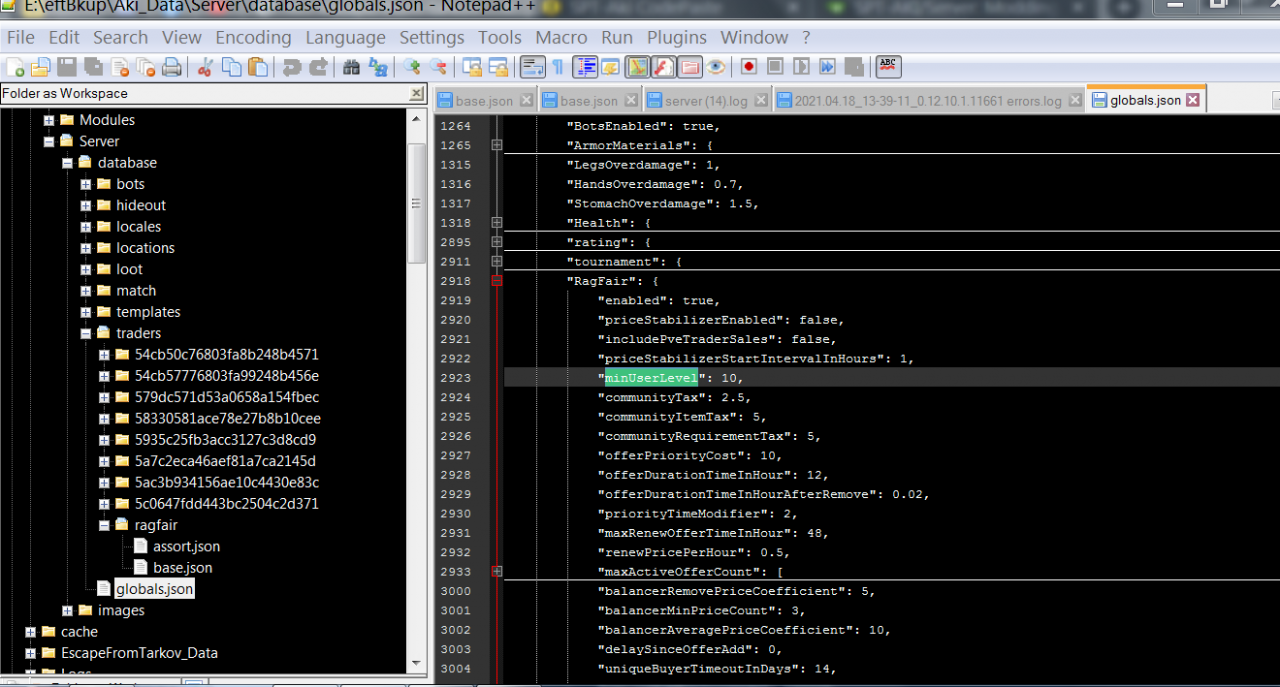Toggle the indent guide toolbar button
Screen dimensions: 1280x687
click(x=585, y=68)
